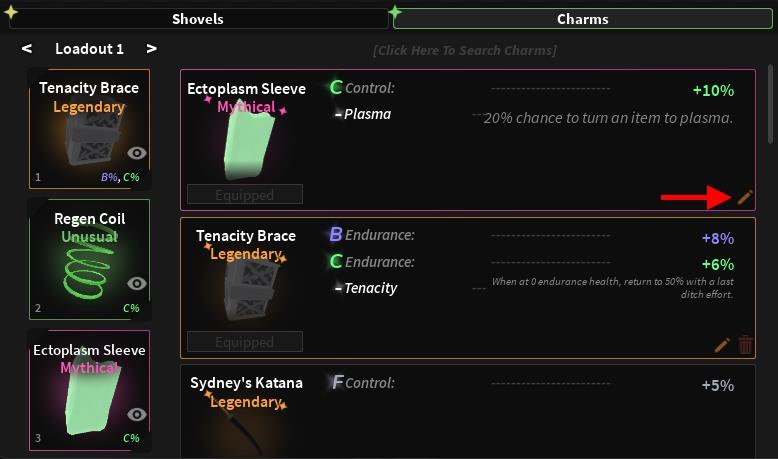Click the pencil edit icon on Ectoplasm Sleeve
Viewport: 778px width, 459px height.
(x=744, y=197)
